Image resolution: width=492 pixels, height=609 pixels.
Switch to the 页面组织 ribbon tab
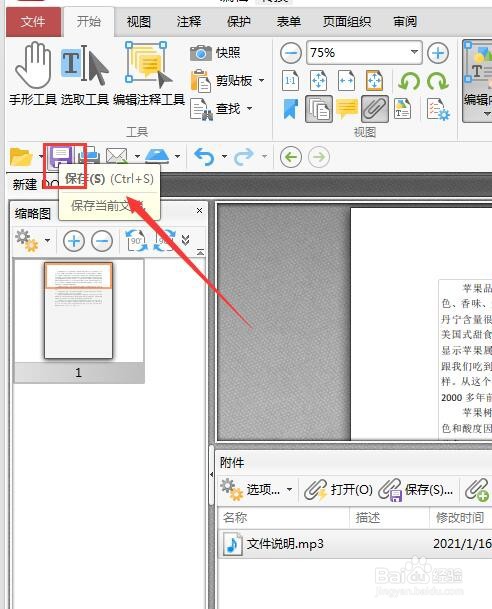point(347,22)
